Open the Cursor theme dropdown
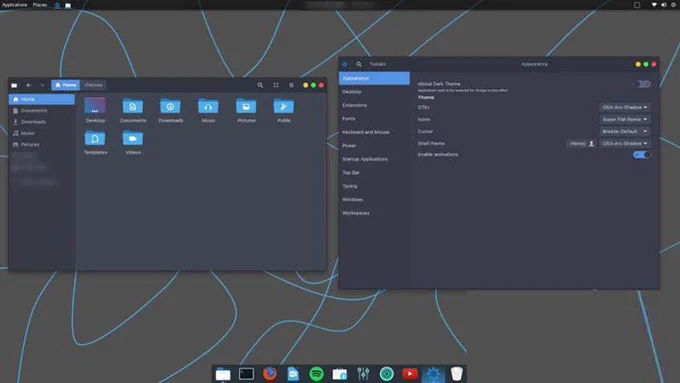680x383 pixels. [624, 131]
